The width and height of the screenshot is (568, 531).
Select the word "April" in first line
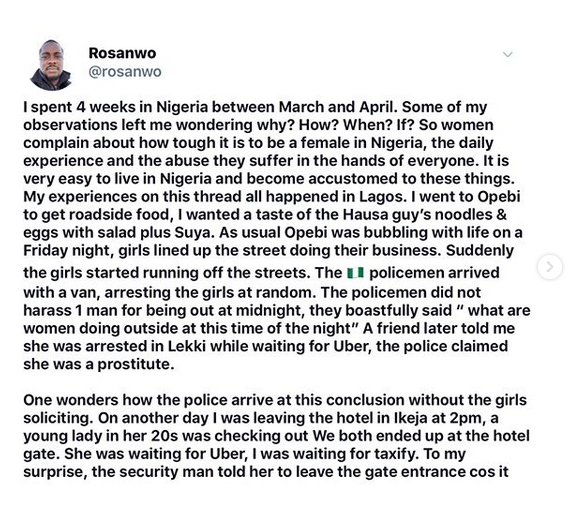378,108
